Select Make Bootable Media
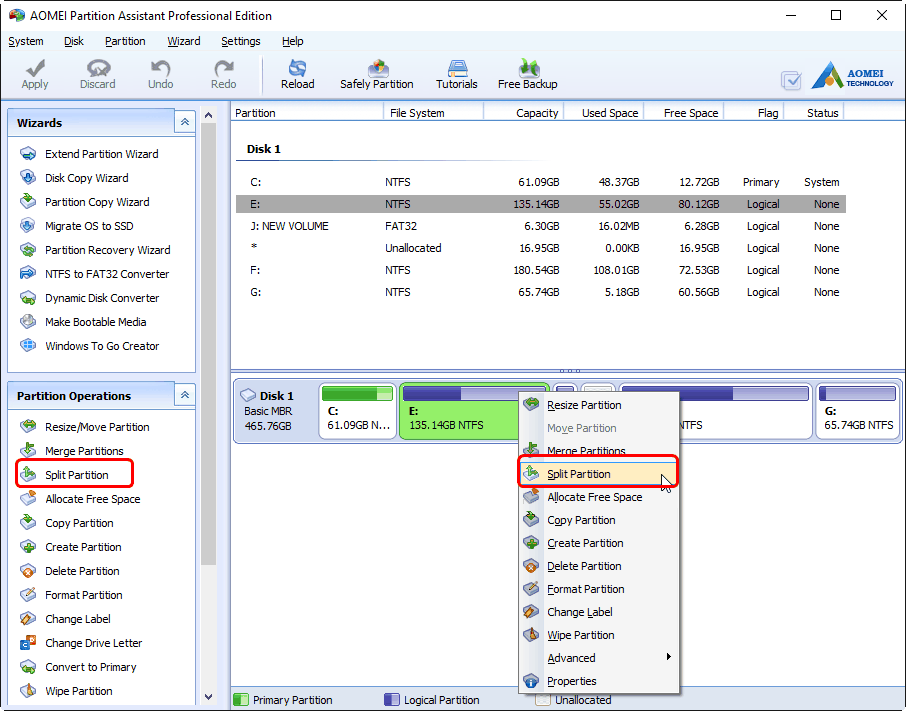The image size is (906, 711). pos(83,322)
